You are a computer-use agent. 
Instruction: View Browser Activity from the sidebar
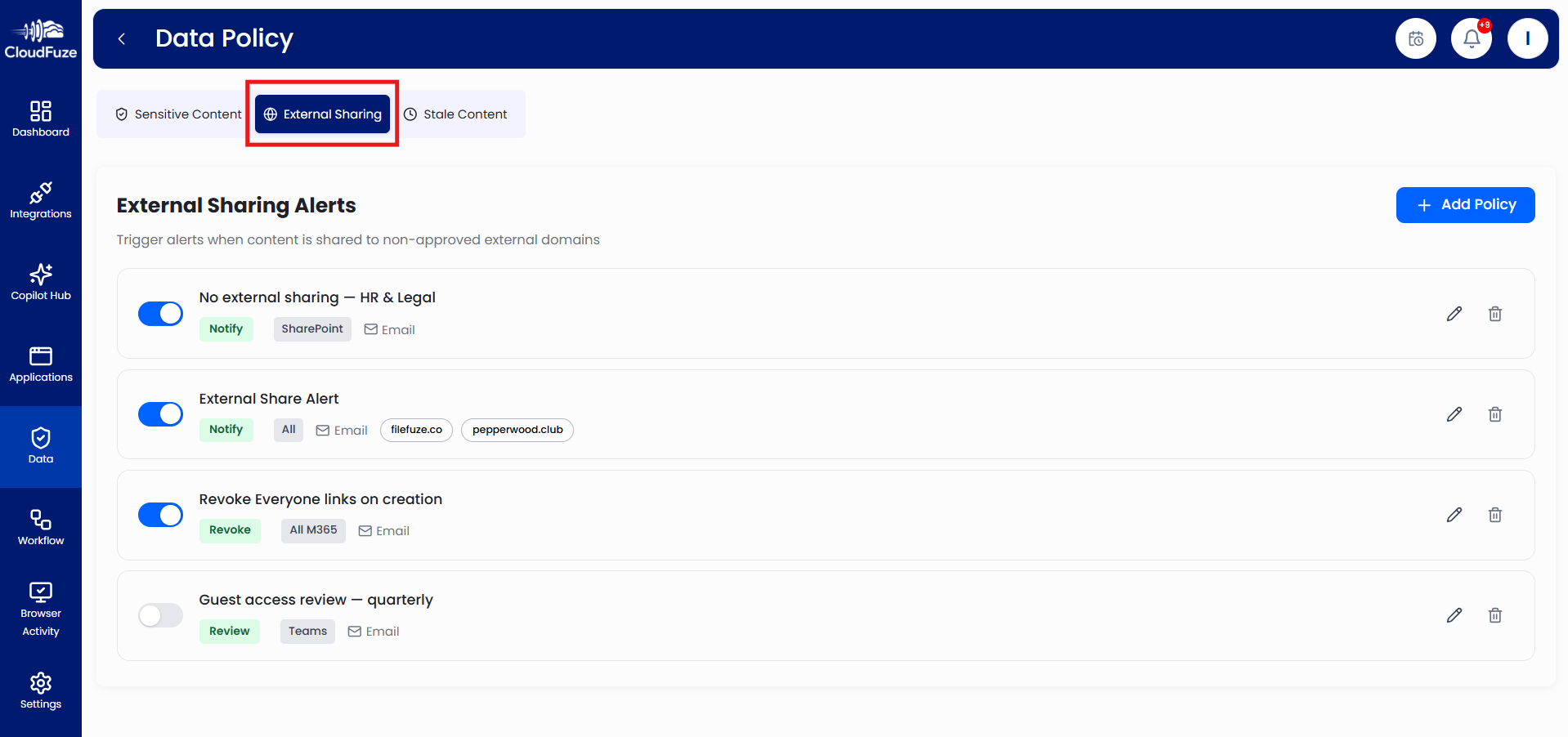pos(40,605)
